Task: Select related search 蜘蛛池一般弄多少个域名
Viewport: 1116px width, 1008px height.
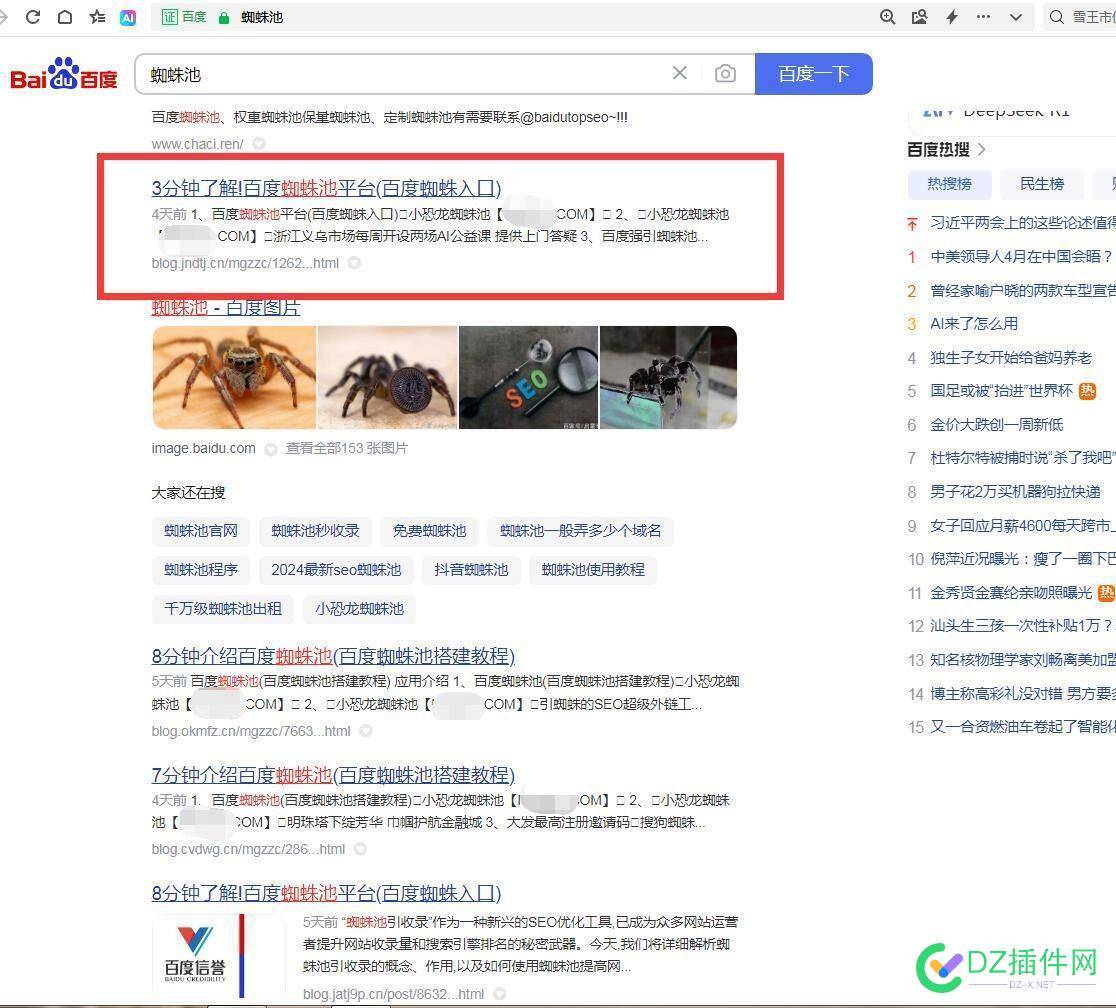Action: (580, 531)
